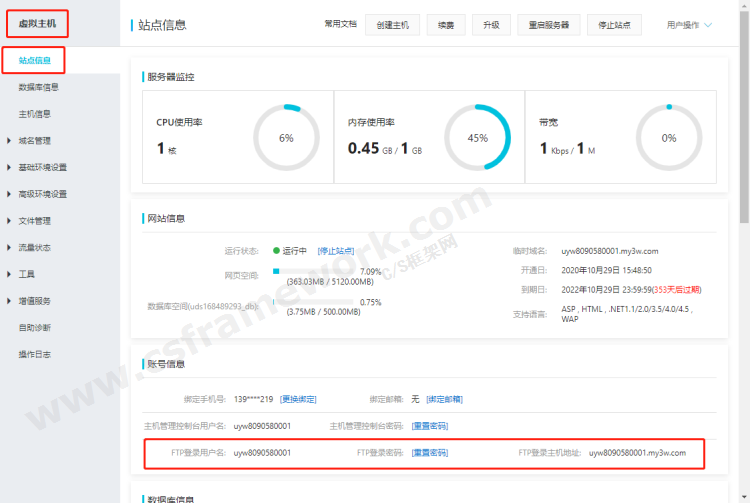Click the 7.09% web space value
The width and height of the screenshot is (750, 503).
(371, 272)
